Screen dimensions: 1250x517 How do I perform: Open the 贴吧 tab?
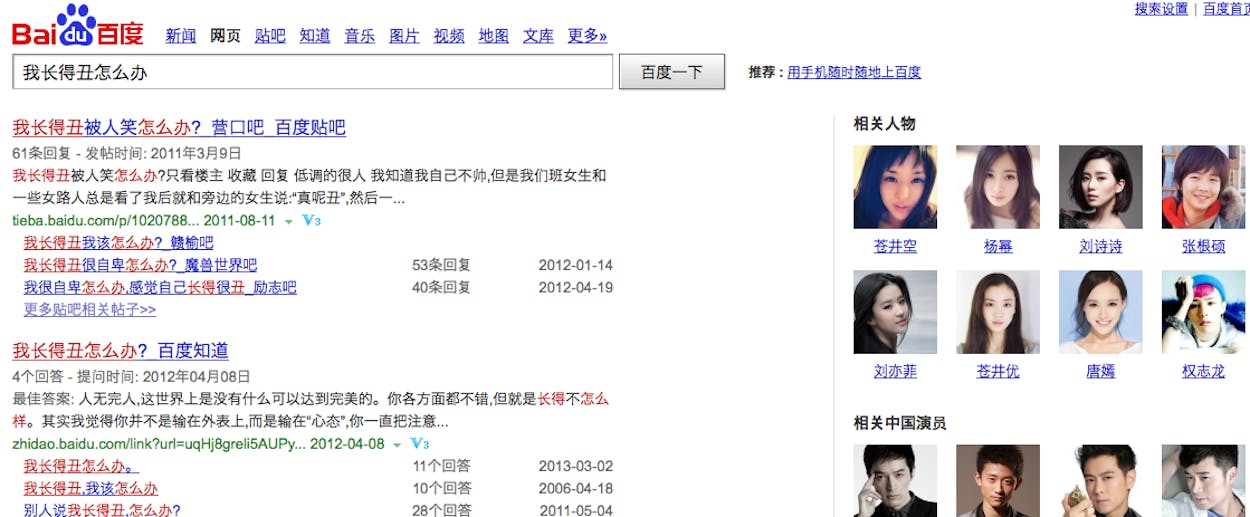pos(270,36)
